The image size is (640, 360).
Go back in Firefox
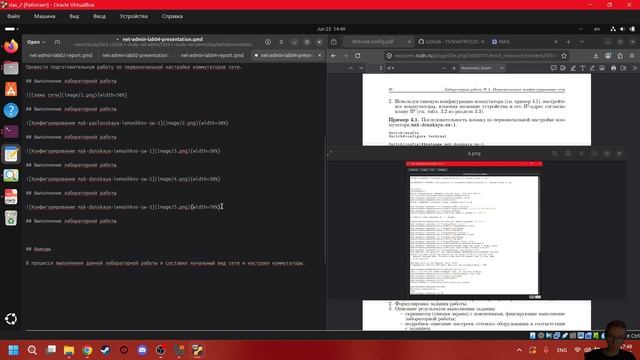click(333, 56)
